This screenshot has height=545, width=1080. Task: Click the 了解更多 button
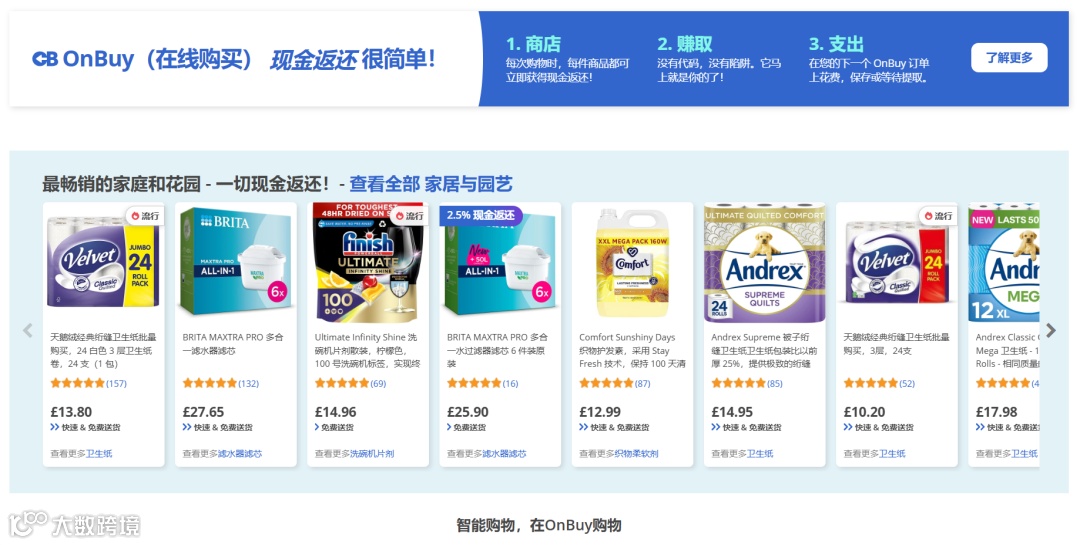click(1009, 58)
